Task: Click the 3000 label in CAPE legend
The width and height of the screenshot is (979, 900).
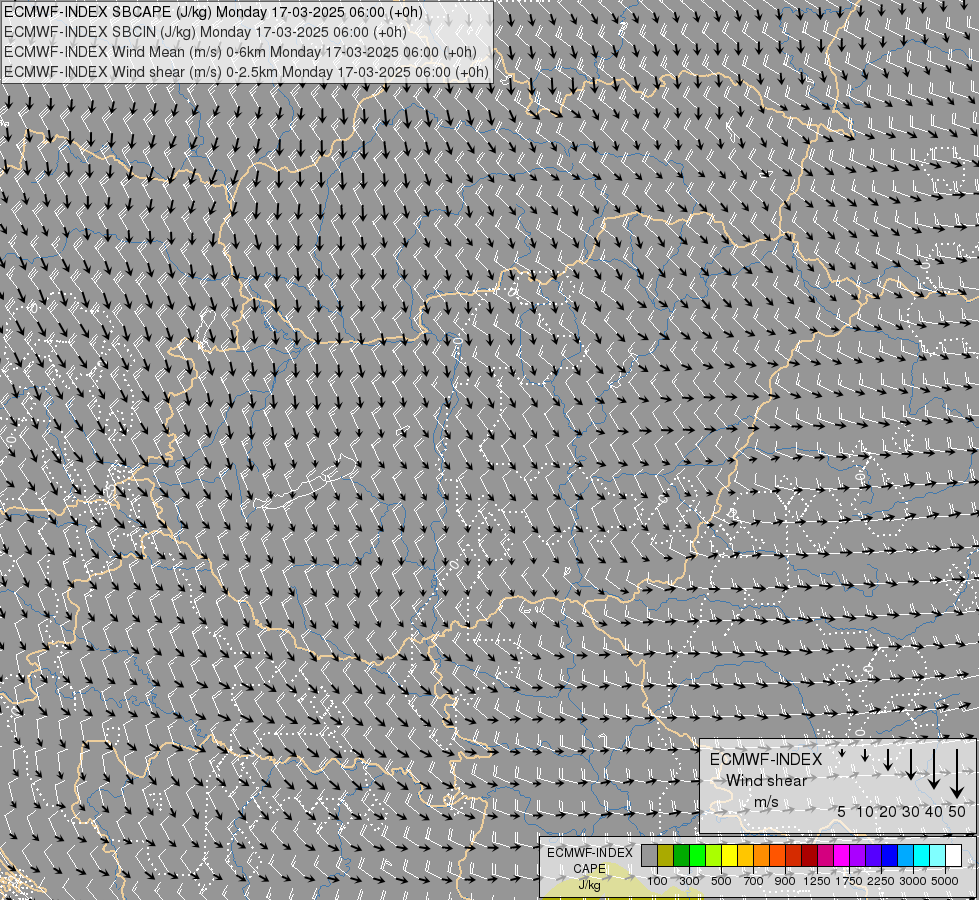Action: tap(912, 881)
